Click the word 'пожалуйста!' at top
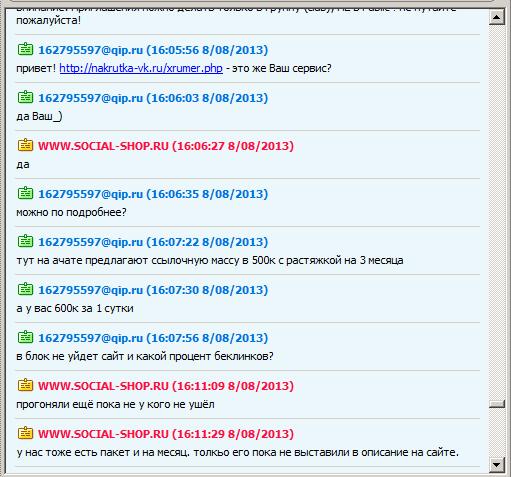The width and height of the screenshot is (511, 477). (x=48, y=20)
